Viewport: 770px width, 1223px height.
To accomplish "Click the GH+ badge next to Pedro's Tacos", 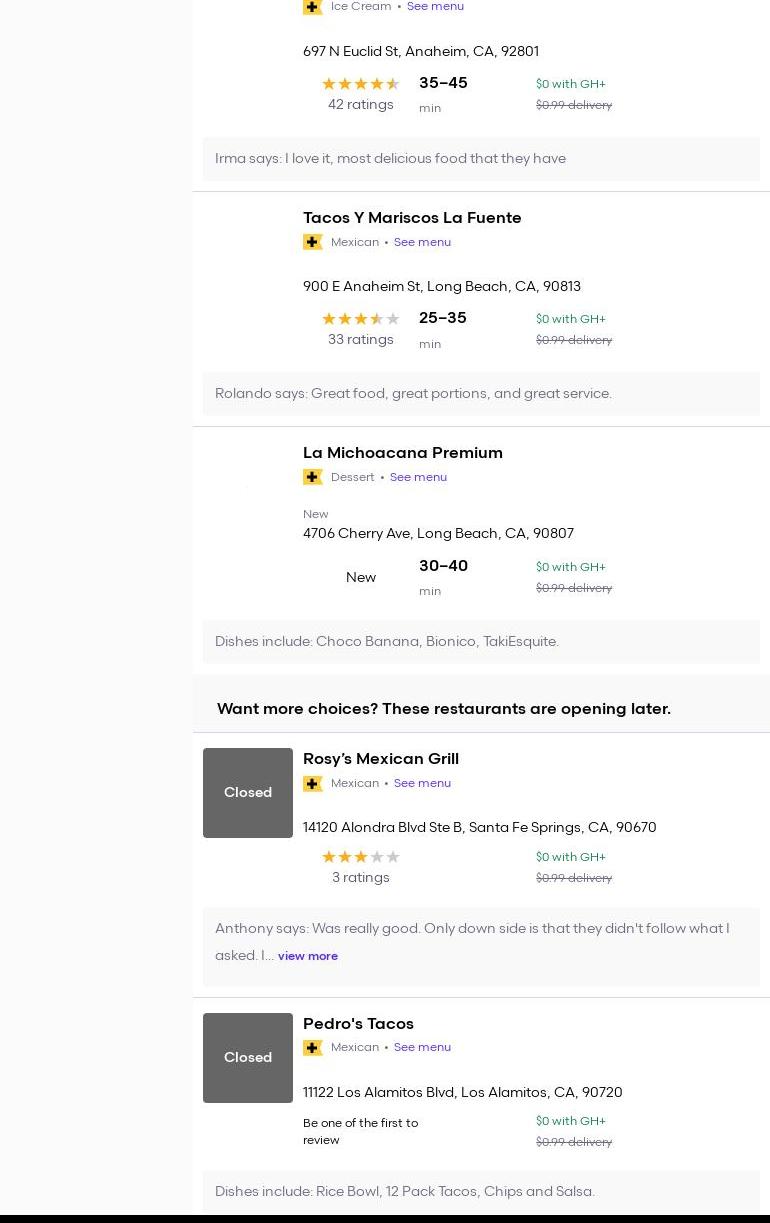I will coord(313,1048).
